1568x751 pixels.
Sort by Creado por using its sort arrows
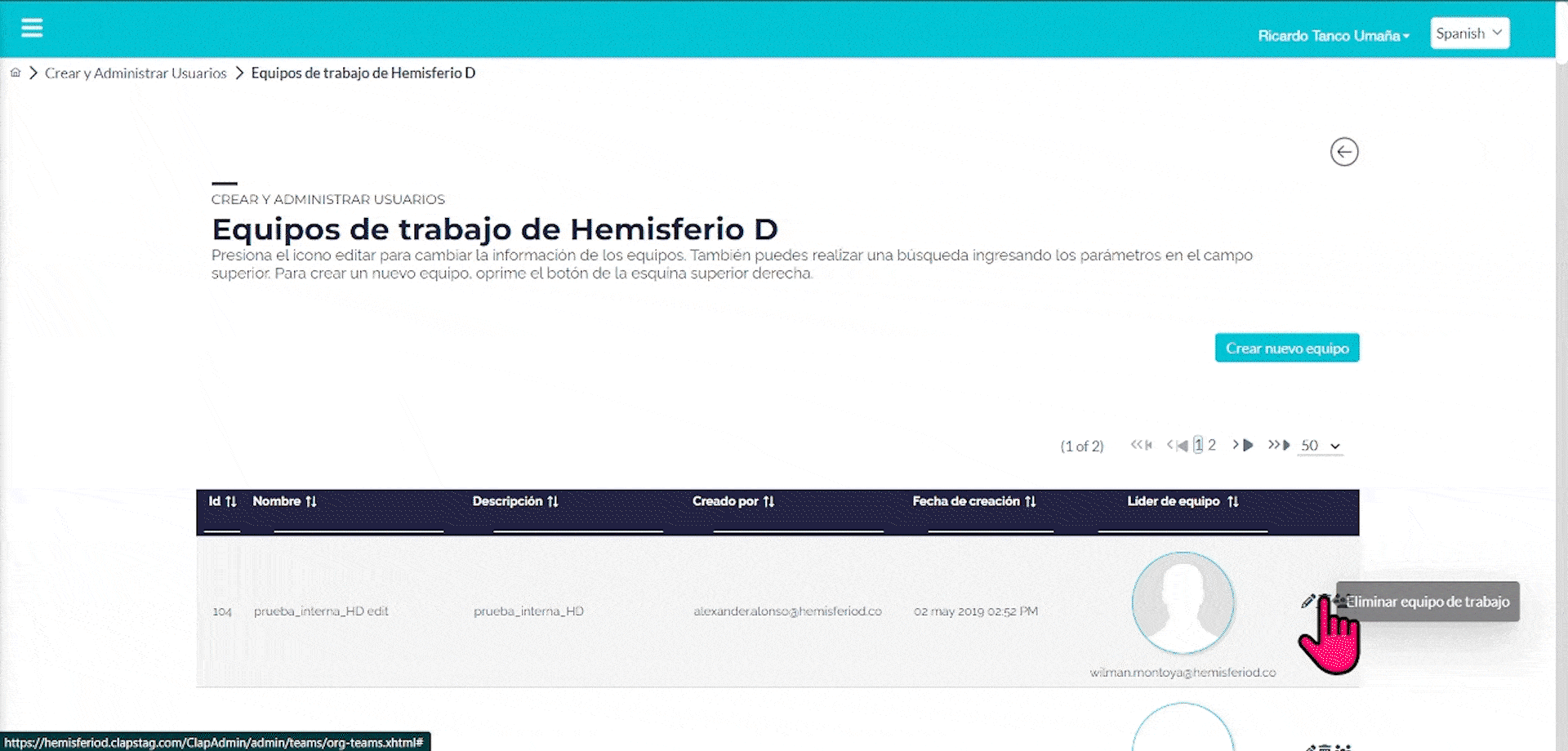(768, 501)
